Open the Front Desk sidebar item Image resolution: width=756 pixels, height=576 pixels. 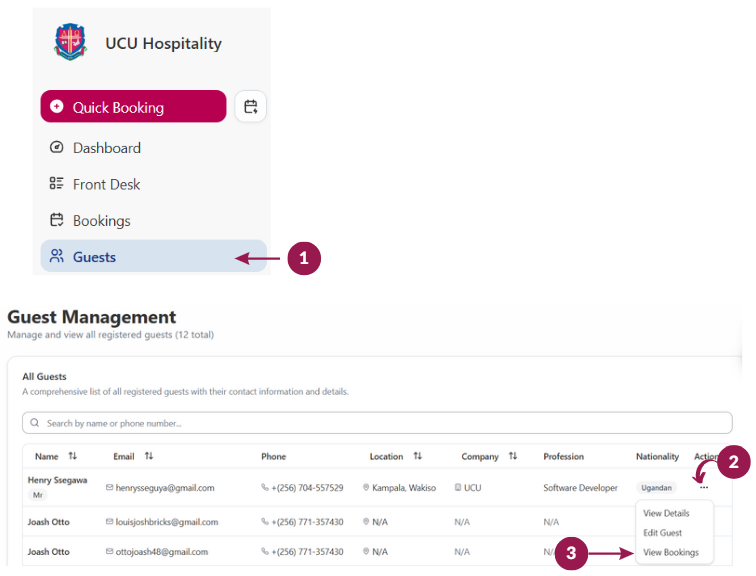pos(106,184)
